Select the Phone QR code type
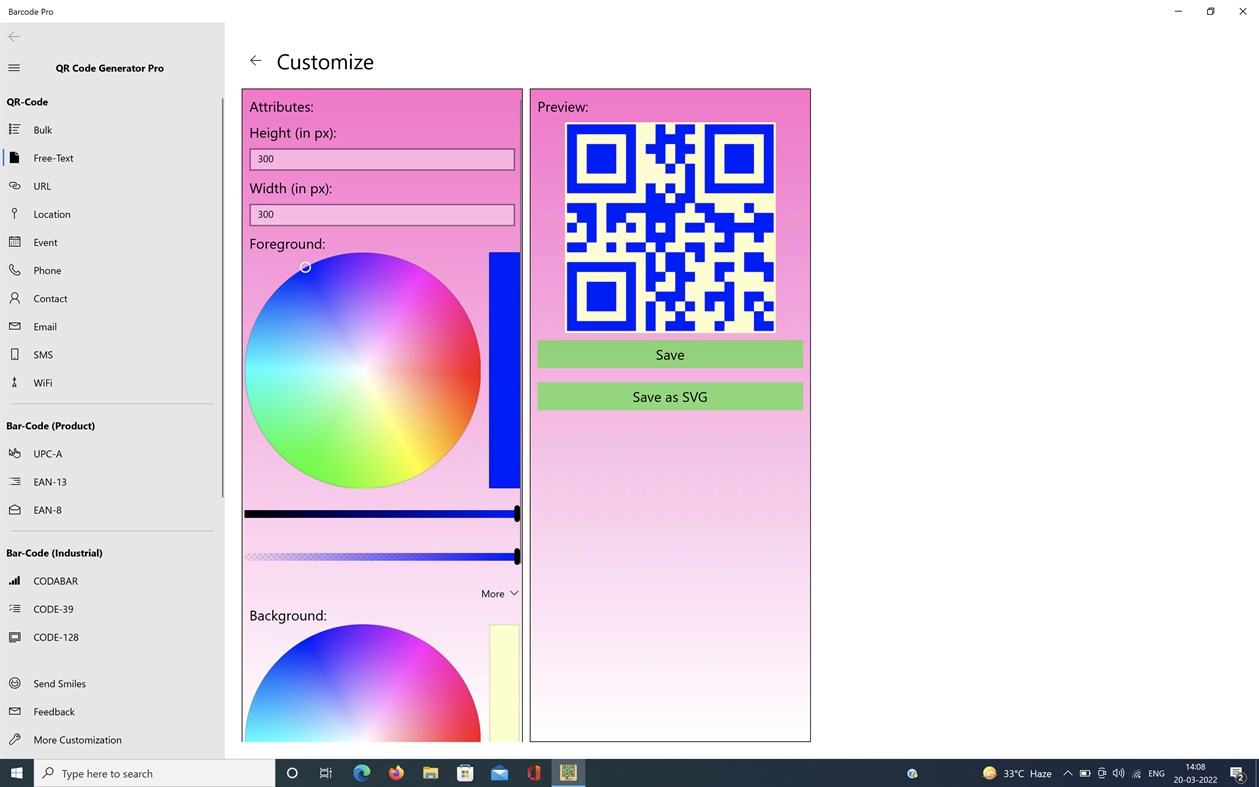The width and height of the screenshot is (1259, 787). [x=46, y=270]
